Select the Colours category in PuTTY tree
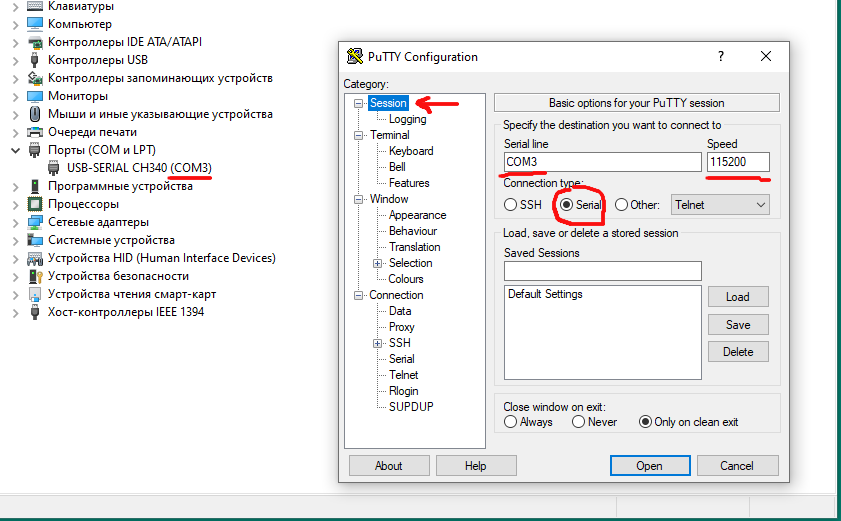The width and height of the screenshot is (841, 521). pos(405,278)
